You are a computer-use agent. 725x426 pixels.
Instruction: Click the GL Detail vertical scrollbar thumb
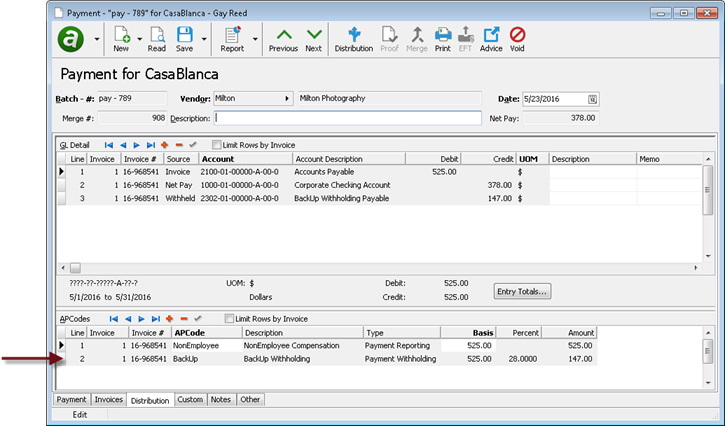(707, 190)
